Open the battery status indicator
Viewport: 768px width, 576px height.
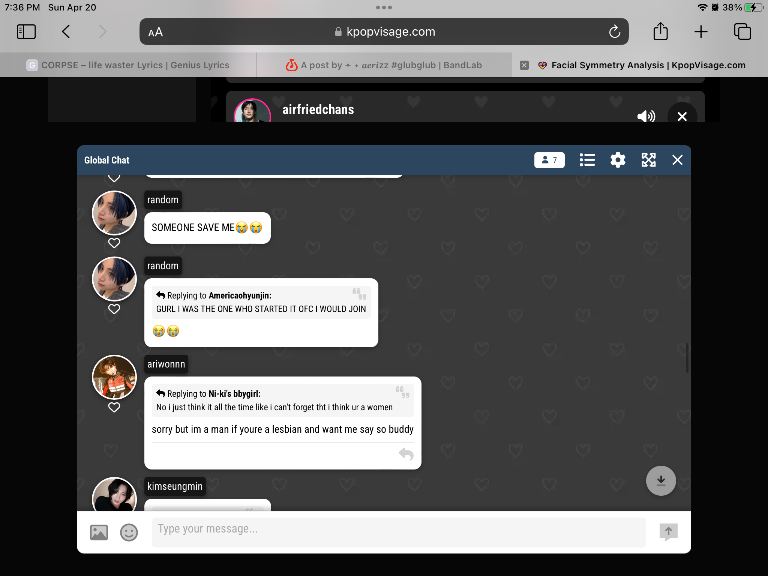754,7
